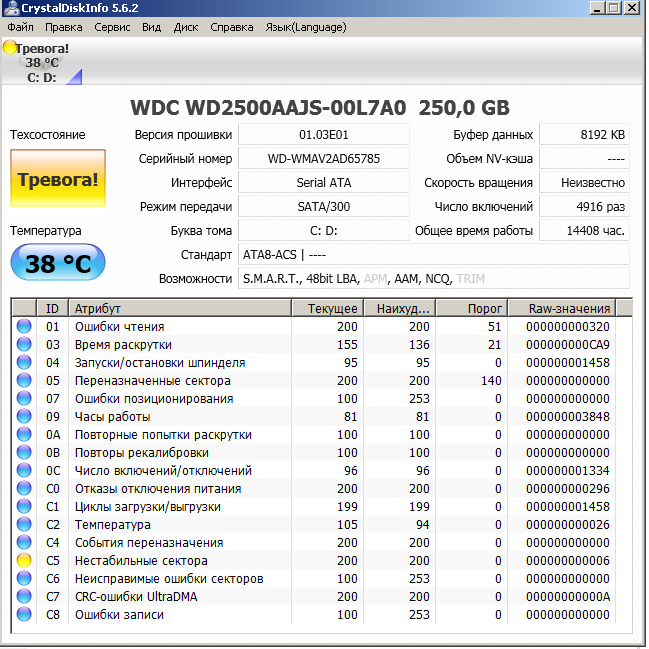649x649 pixels.
Task: Select the C: D: disk in top bar
Action: click(42, 77)
